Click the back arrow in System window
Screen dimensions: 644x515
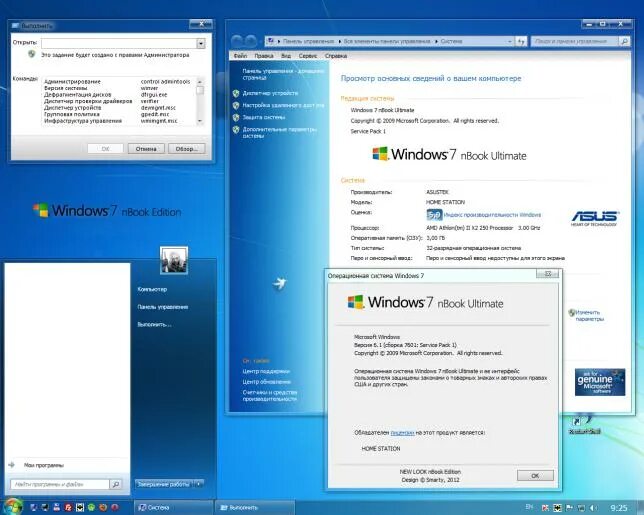(x=237, y=41)
